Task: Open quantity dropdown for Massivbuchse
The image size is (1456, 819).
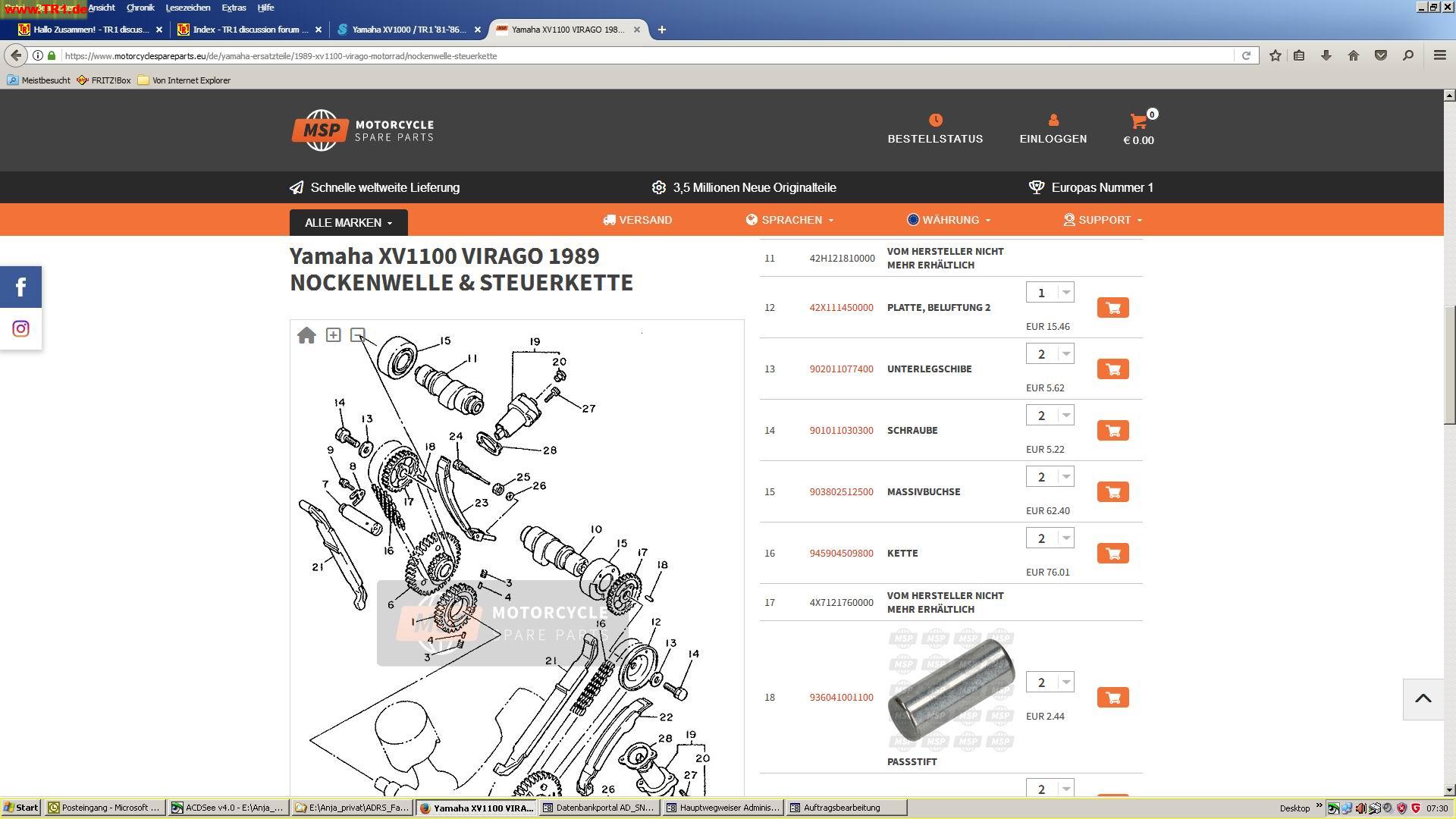Action: coord(1050,477)
